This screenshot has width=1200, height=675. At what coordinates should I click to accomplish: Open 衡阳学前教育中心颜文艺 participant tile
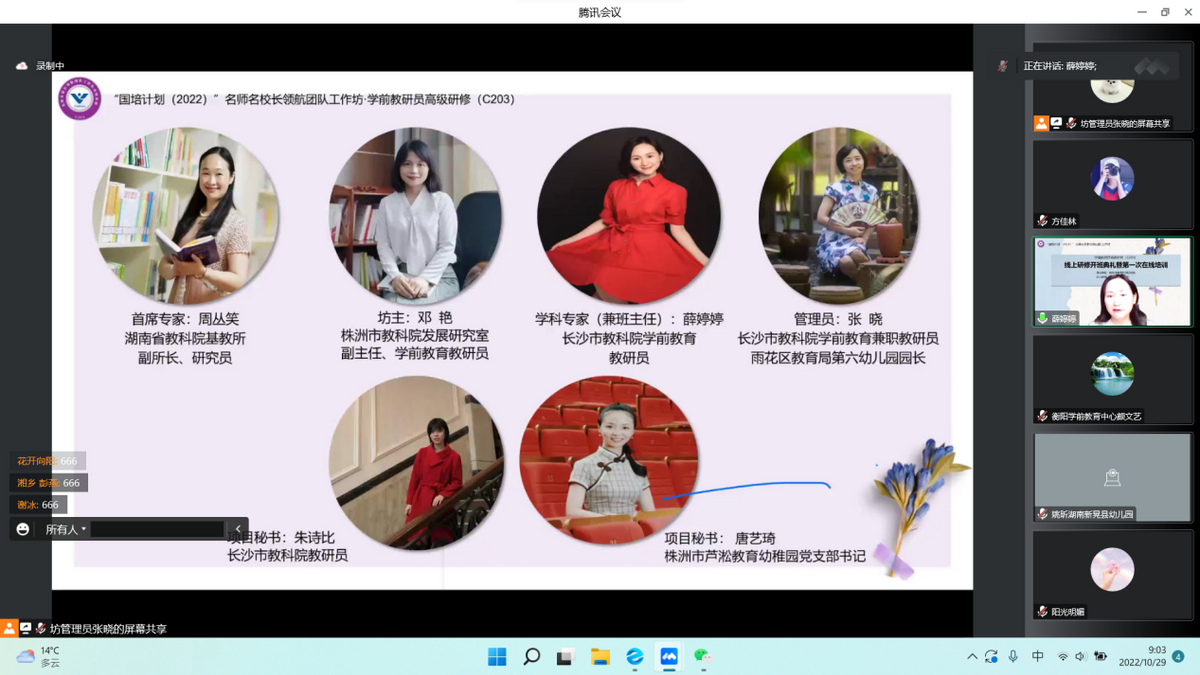1112,378
